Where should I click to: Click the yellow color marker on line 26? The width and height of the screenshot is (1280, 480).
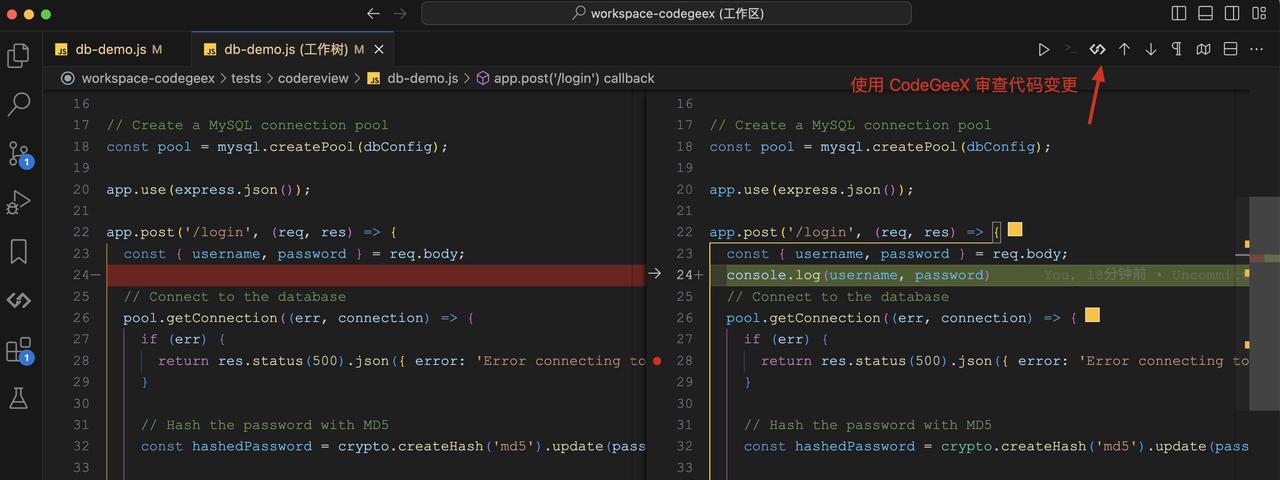click(x=1092, y=316)
